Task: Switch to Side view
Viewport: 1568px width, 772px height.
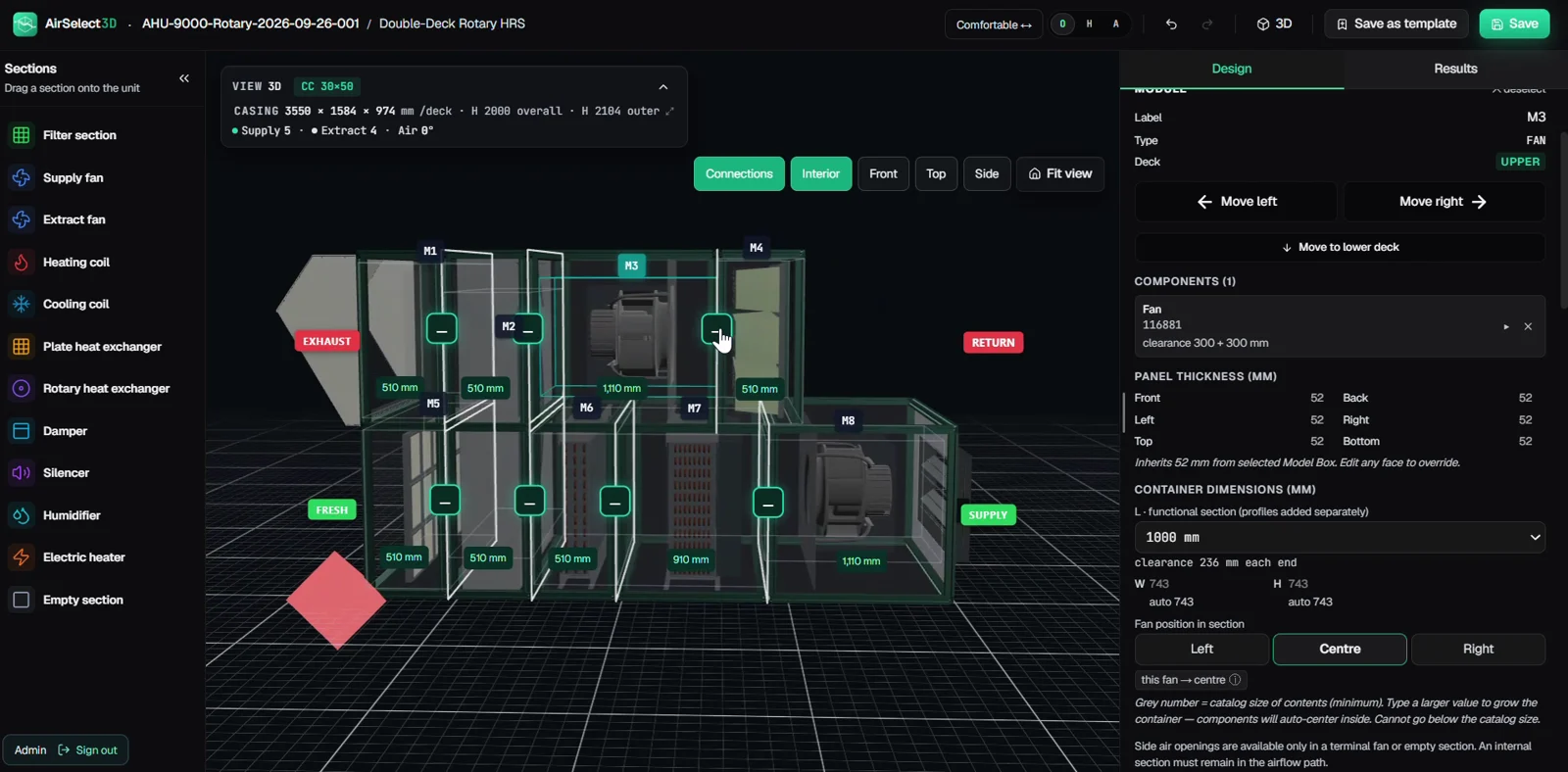Action: click(987, 173)
